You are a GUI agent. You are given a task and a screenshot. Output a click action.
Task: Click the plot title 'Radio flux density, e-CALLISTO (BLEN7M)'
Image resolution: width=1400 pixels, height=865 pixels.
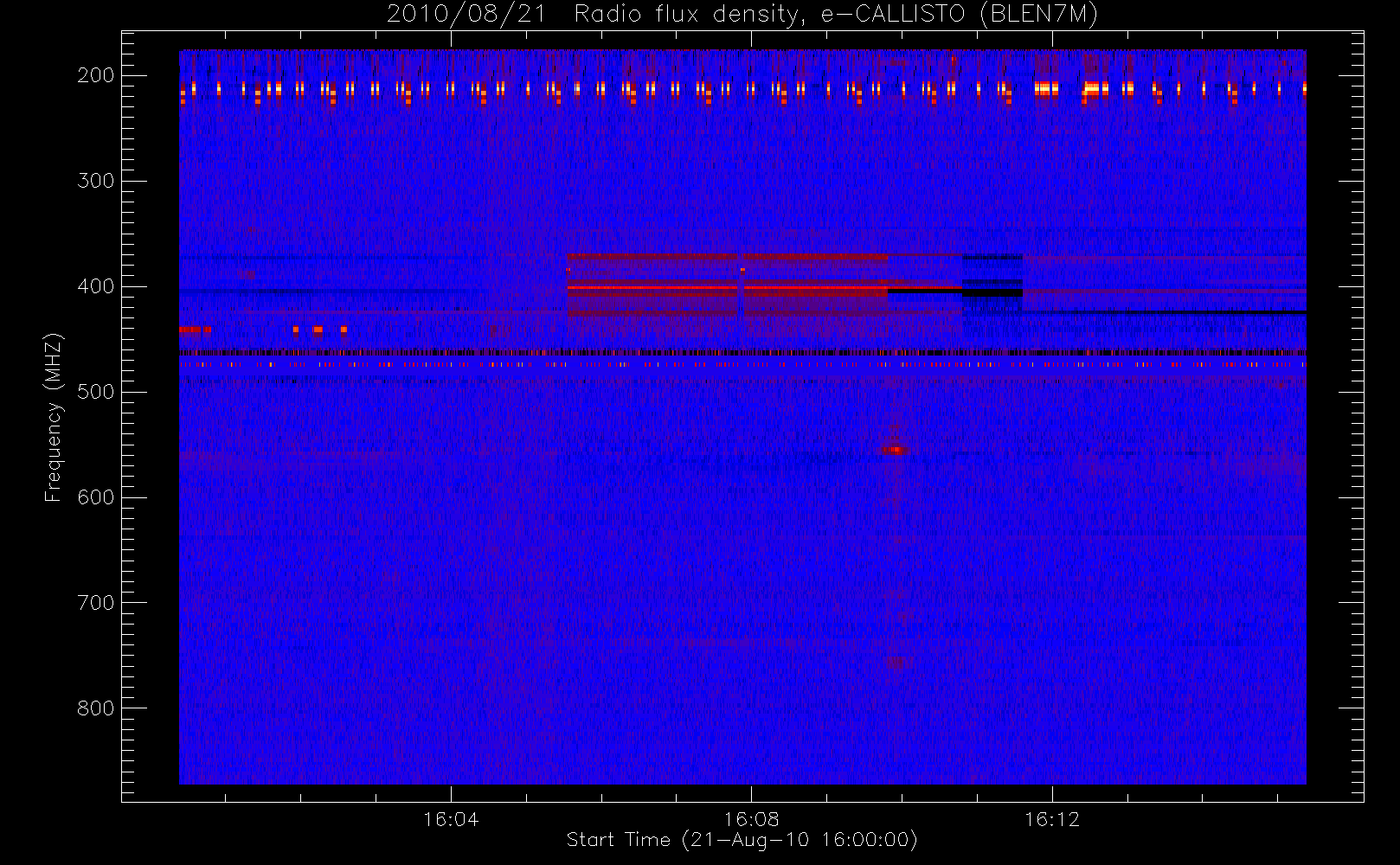point(836,15)
